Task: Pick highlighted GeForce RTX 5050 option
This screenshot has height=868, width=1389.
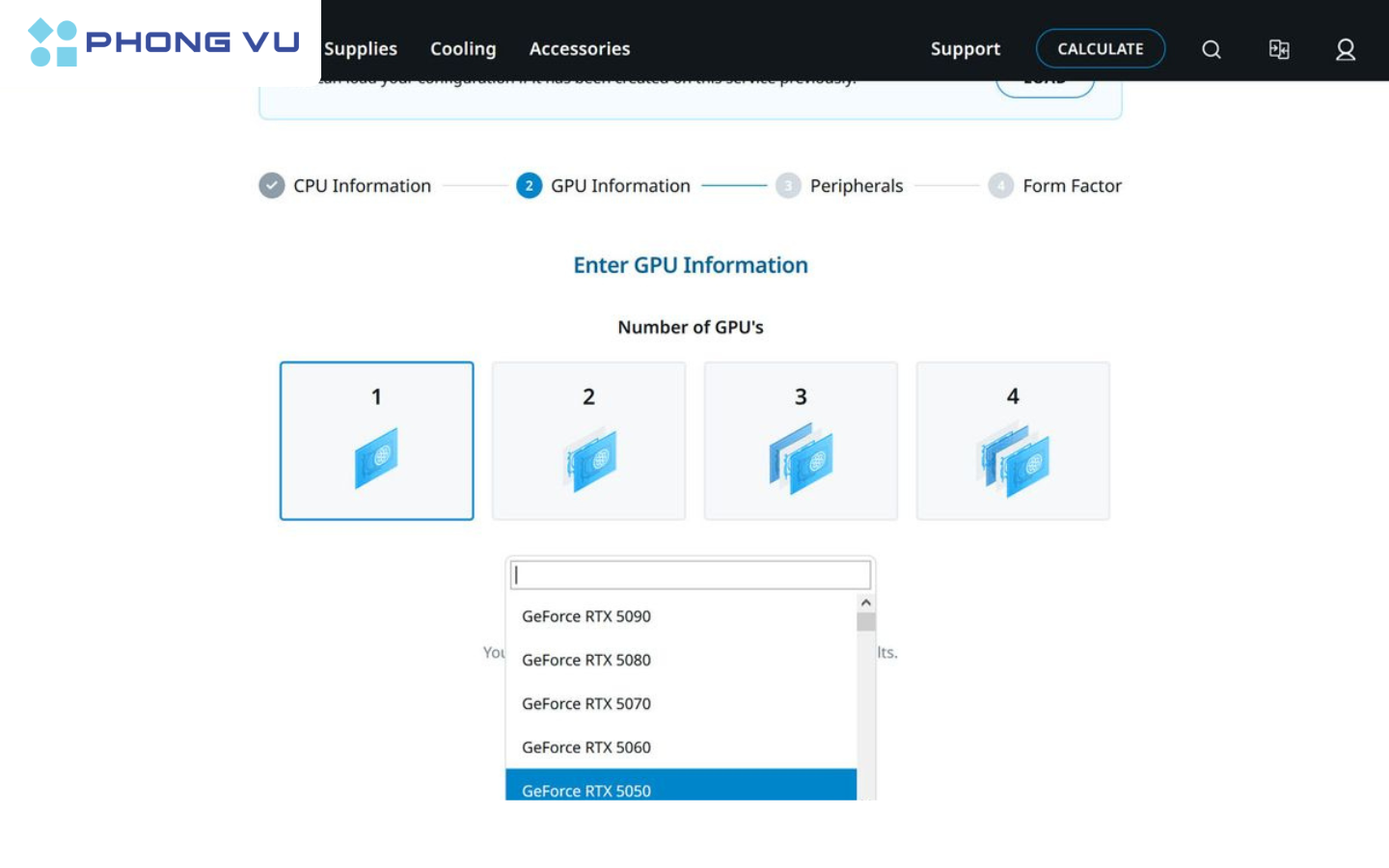Action: click(586, 788)
